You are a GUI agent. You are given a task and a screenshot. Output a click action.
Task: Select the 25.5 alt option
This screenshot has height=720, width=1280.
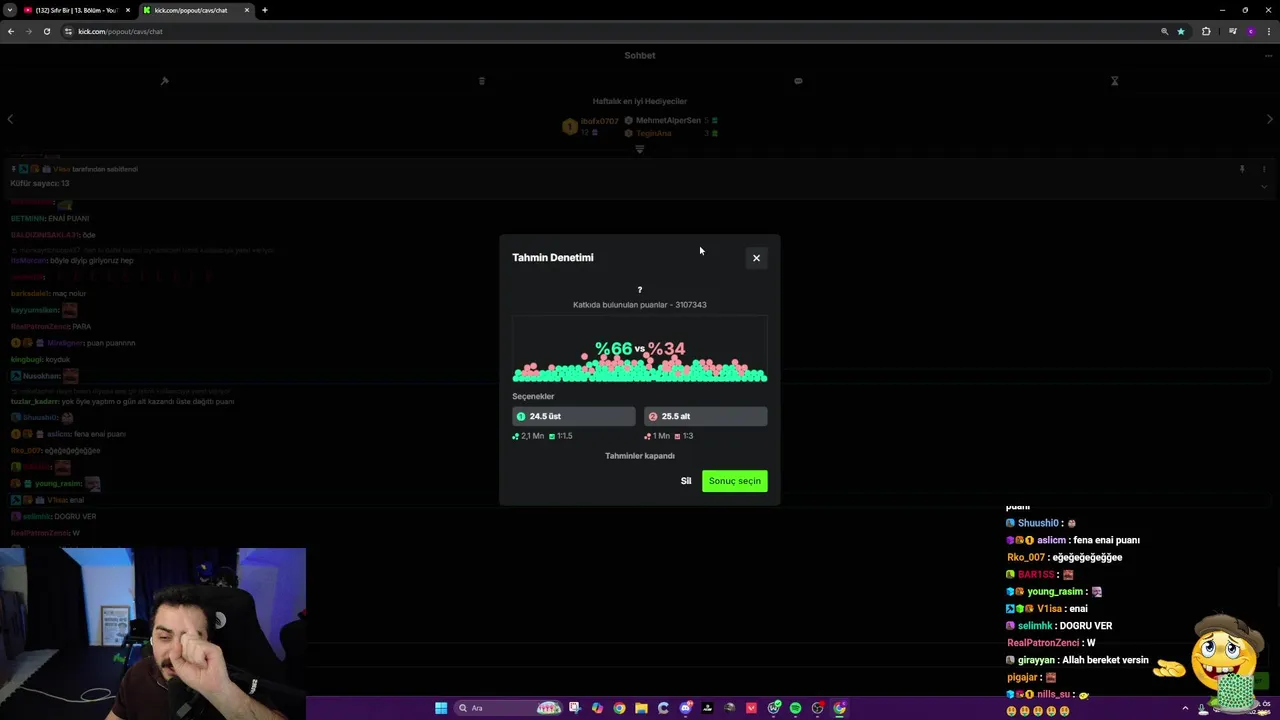click(706, 416)
